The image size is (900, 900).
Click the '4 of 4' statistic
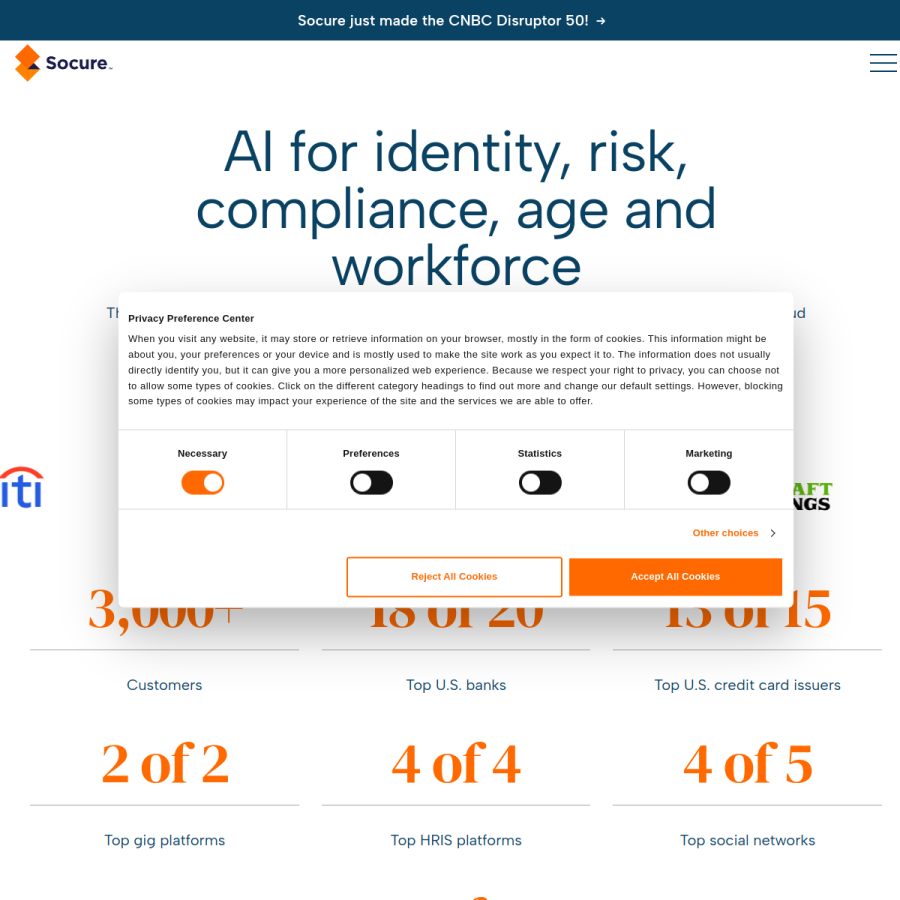(x=456, y=764)
